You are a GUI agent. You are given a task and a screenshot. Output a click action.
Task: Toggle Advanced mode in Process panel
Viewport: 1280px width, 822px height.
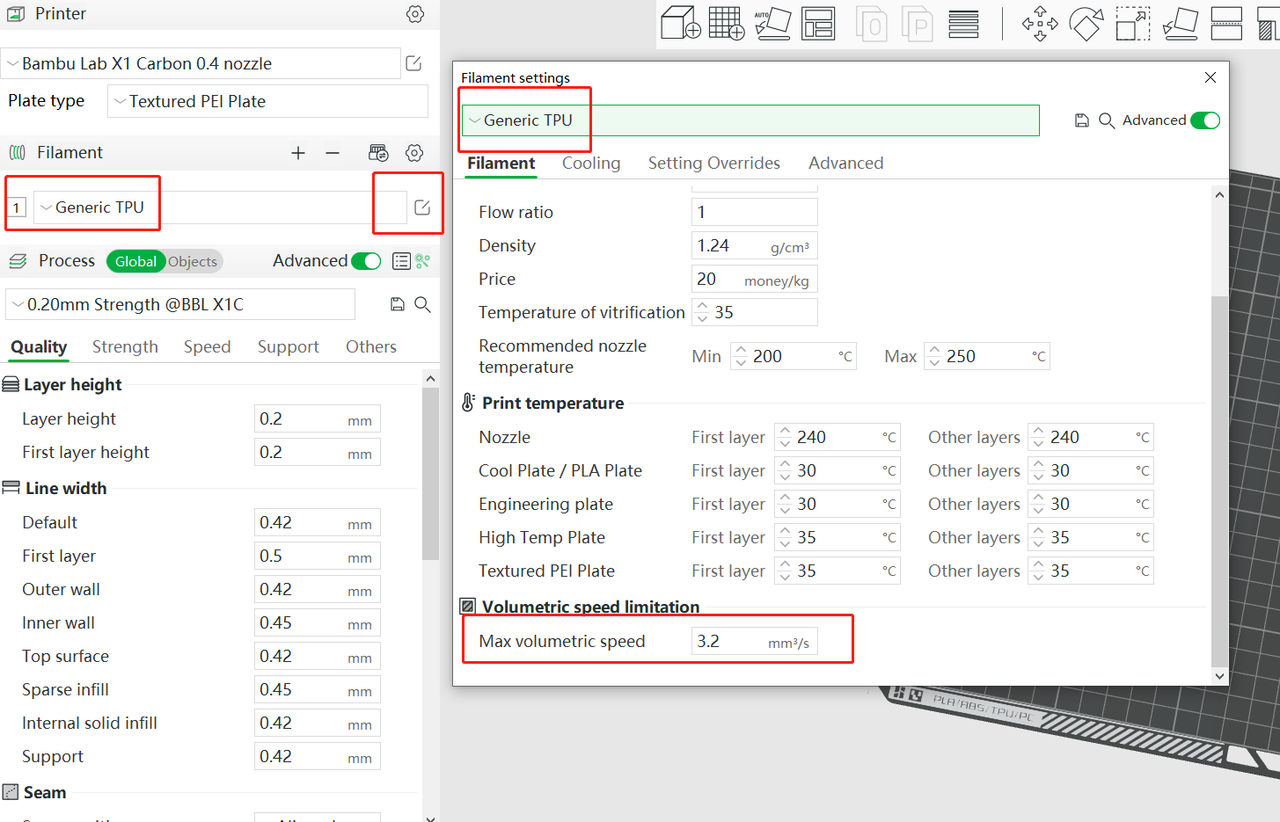366,261
